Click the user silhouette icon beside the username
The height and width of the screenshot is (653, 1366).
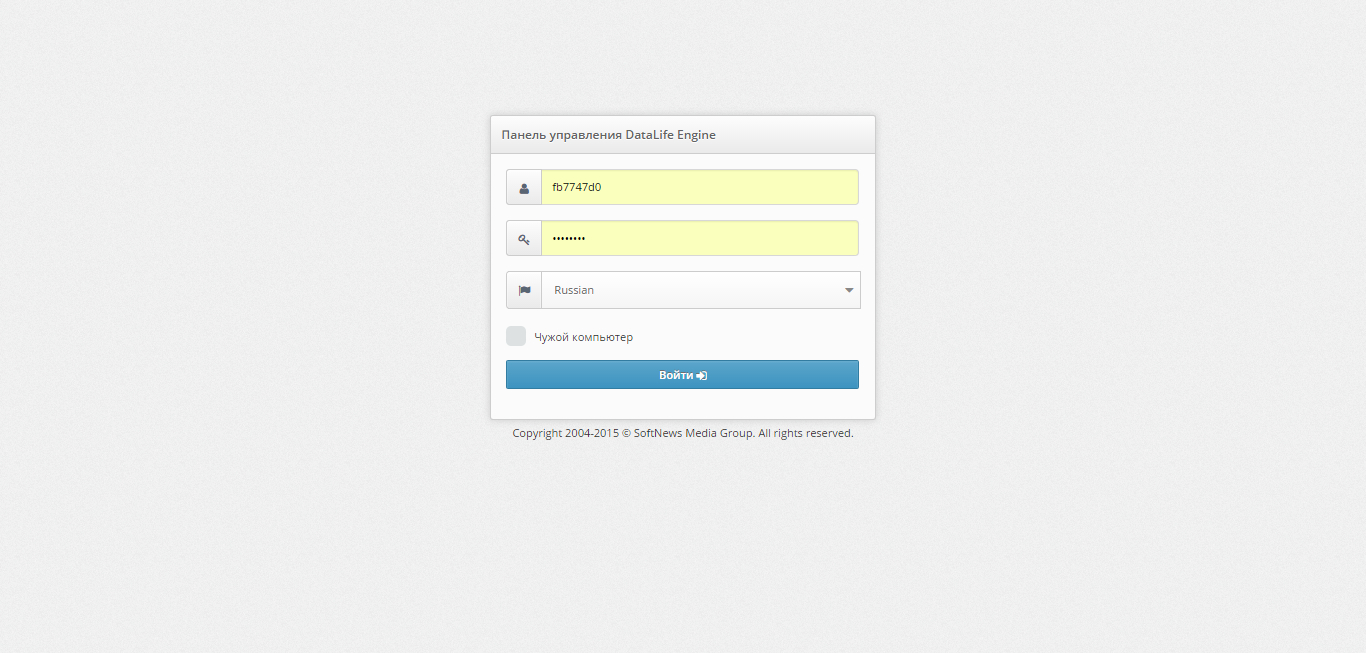pos(524,188)
